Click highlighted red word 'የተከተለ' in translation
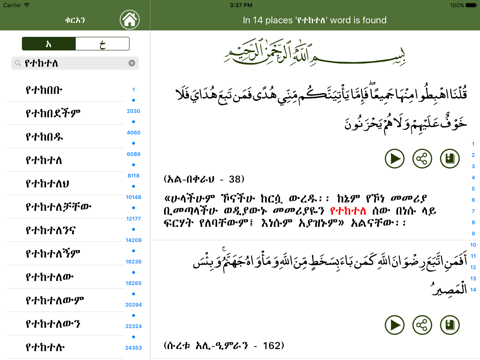This screenshot has height=360, width=480. [x=348, y=211]
